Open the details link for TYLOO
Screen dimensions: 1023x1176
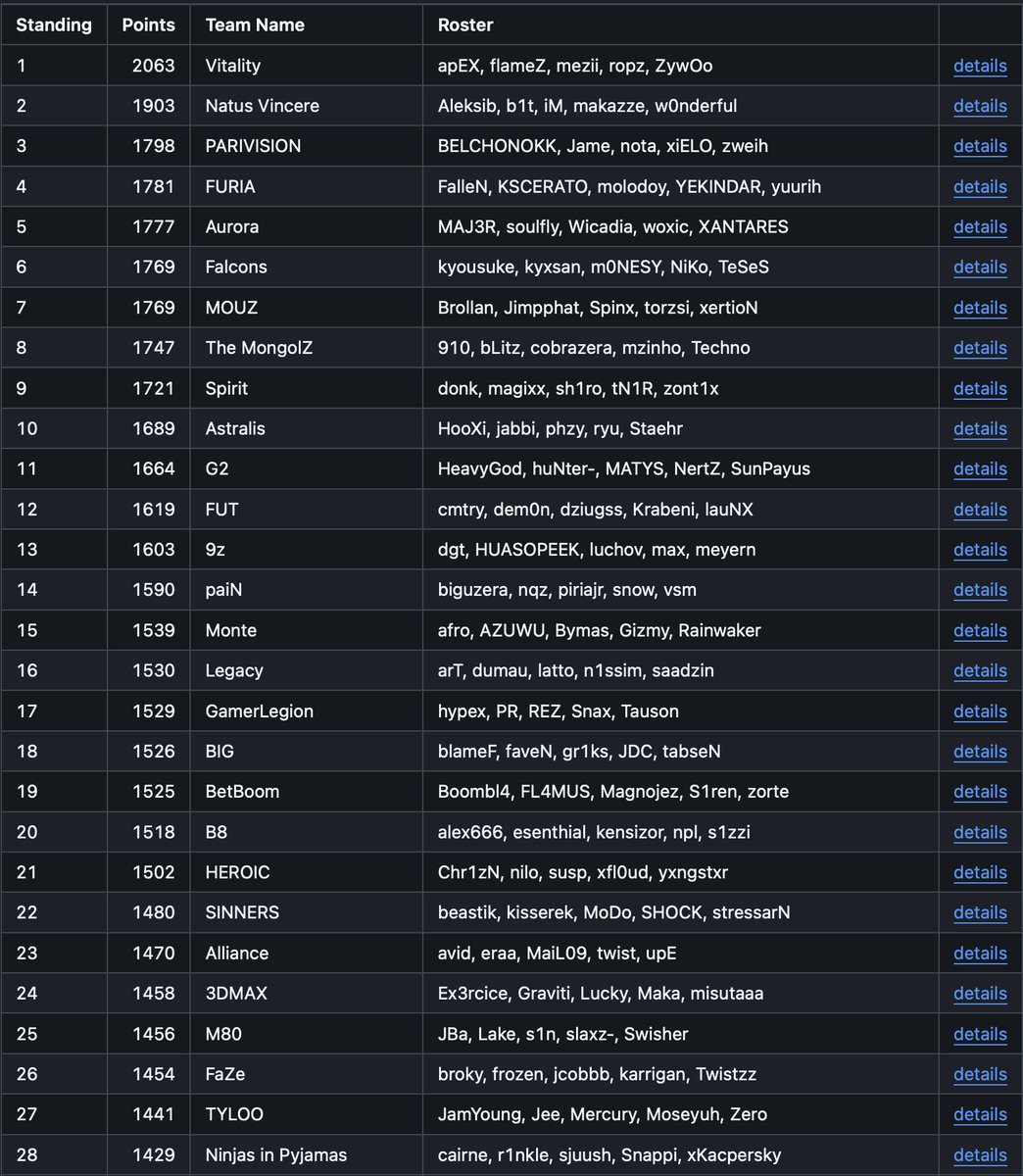980,1114
